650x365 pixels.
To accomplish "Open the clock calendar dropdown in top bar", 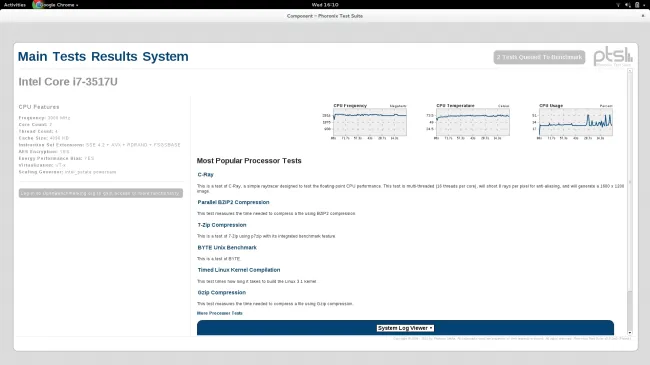I will [x=325, y=5].
